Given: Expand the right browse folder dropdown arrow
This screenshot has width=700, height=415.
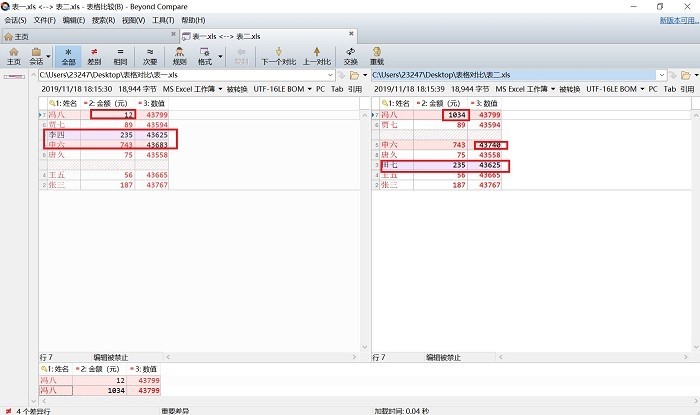Looking at the screenshot, I should [x=696, y=75].
